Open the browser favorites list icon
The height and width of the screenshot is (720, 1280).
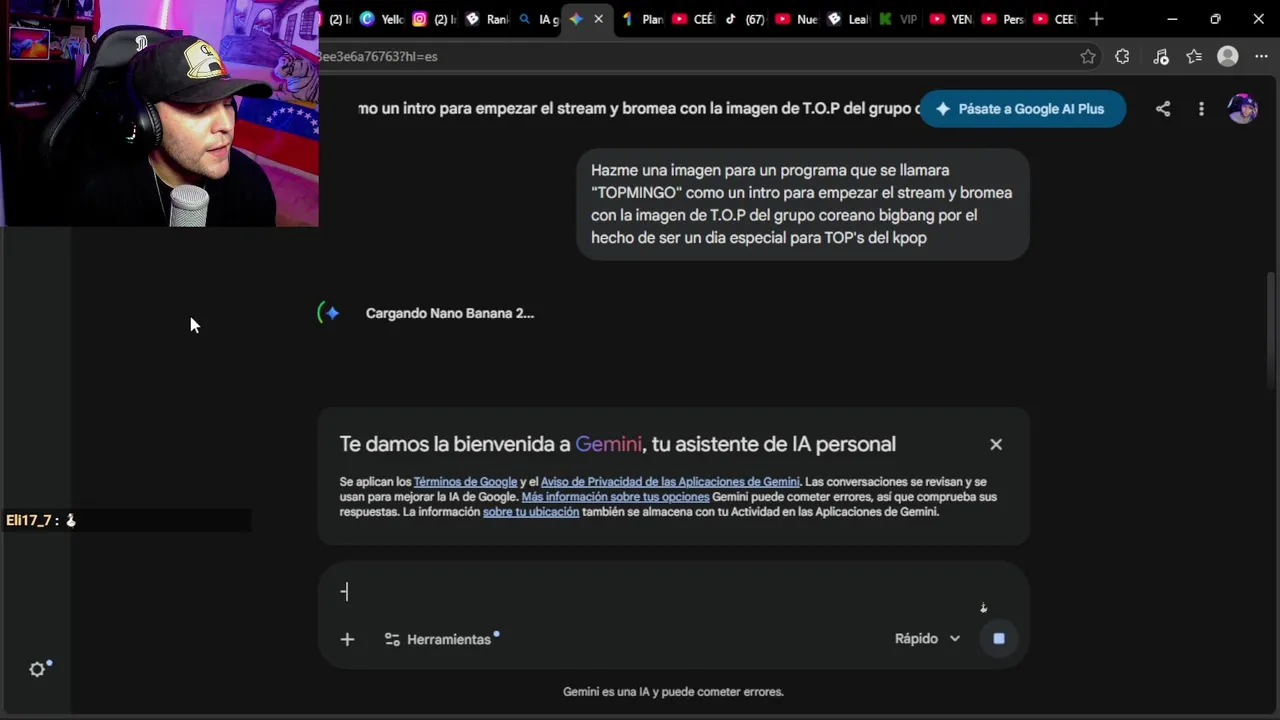[1194, 57]
